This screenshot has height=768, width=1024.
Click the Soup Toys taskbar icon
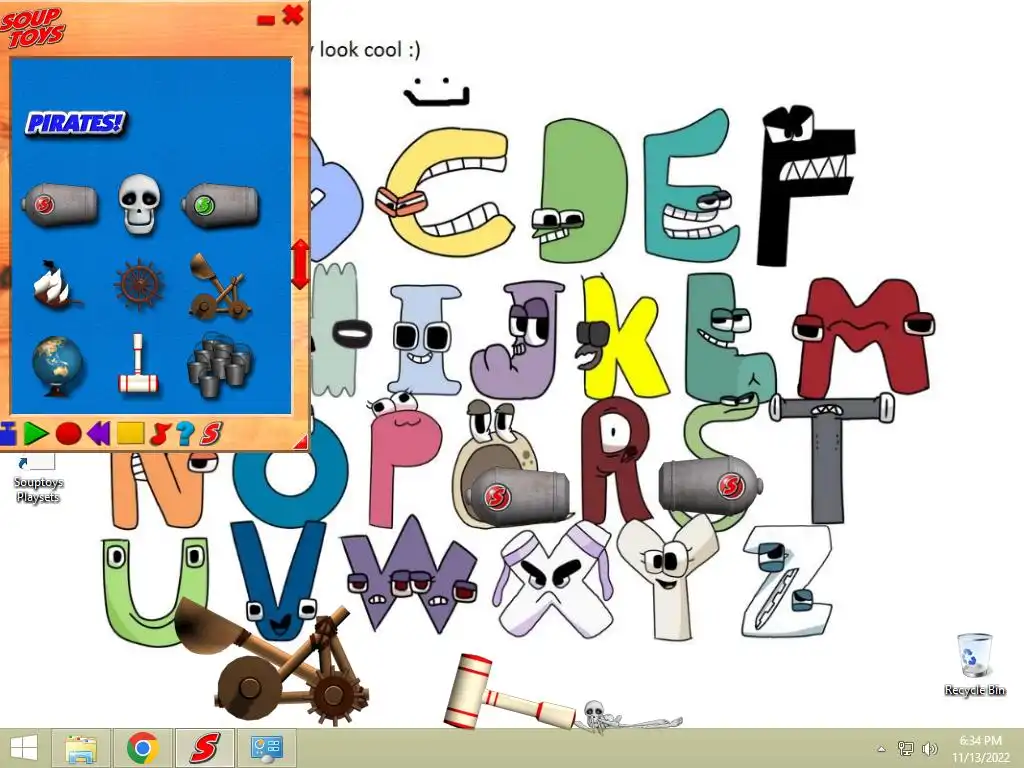205,748
